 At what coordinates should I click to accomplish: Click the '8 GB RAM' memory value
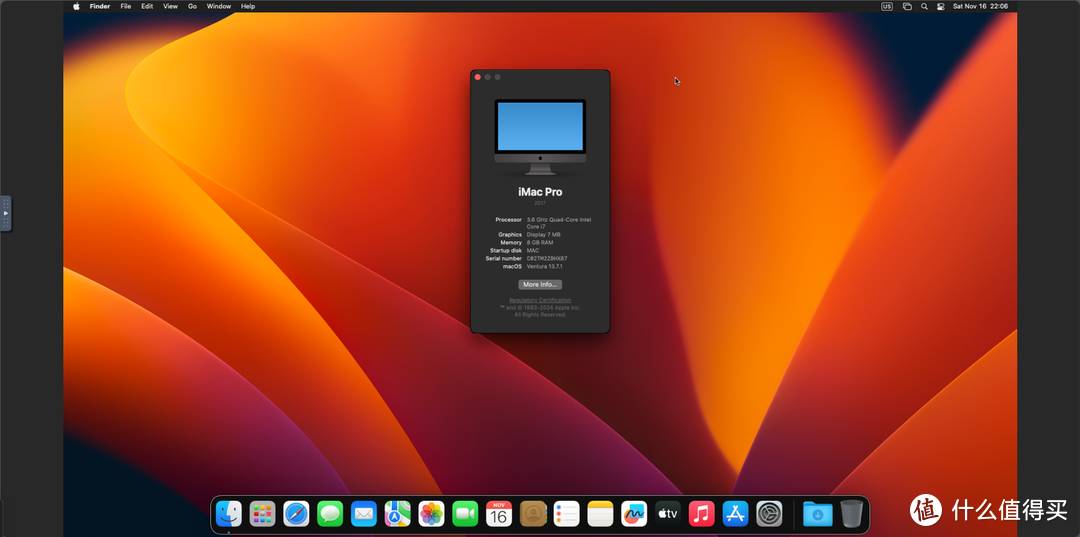coord(540,242)
